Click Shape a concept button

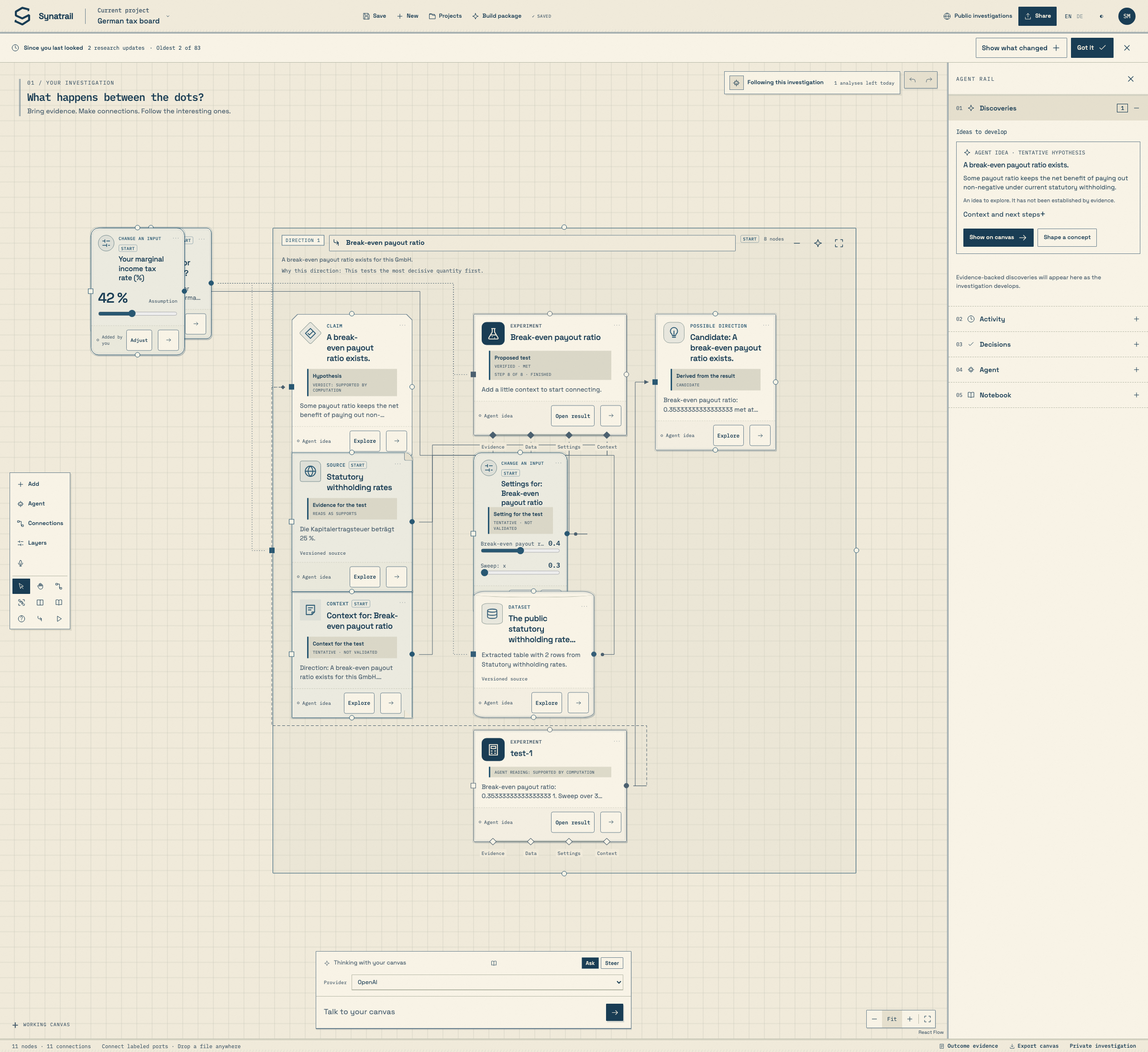(1067, 237)
